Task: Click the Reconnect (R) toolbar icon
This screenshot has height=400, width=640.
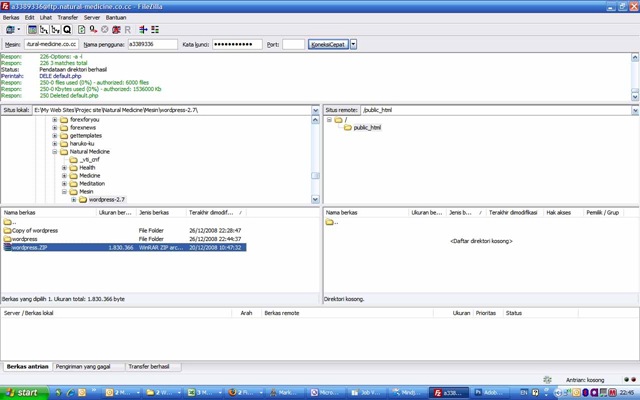Action: pos(128,29)
